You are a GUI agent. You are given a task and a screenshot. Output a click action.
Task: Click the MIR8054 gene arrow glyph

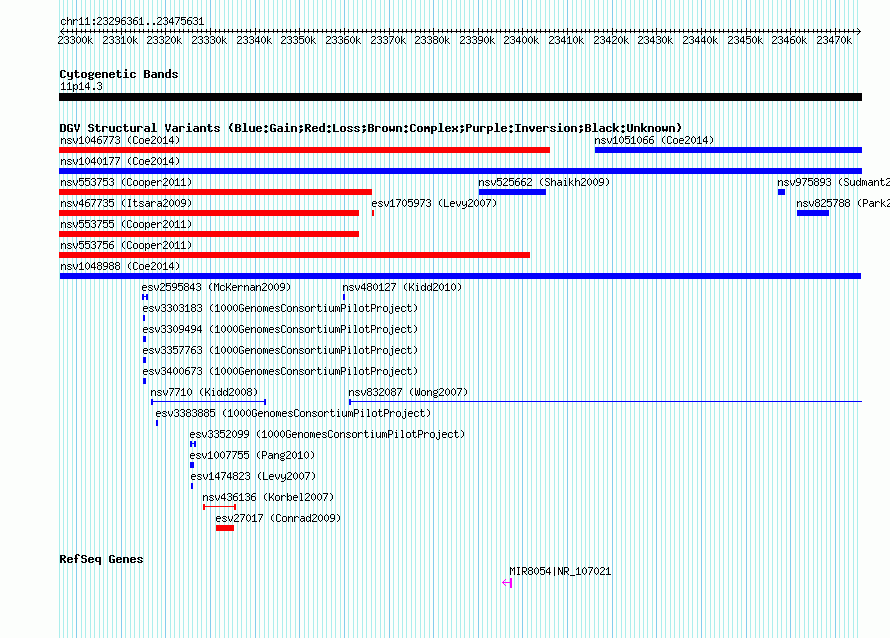(507, 583)
